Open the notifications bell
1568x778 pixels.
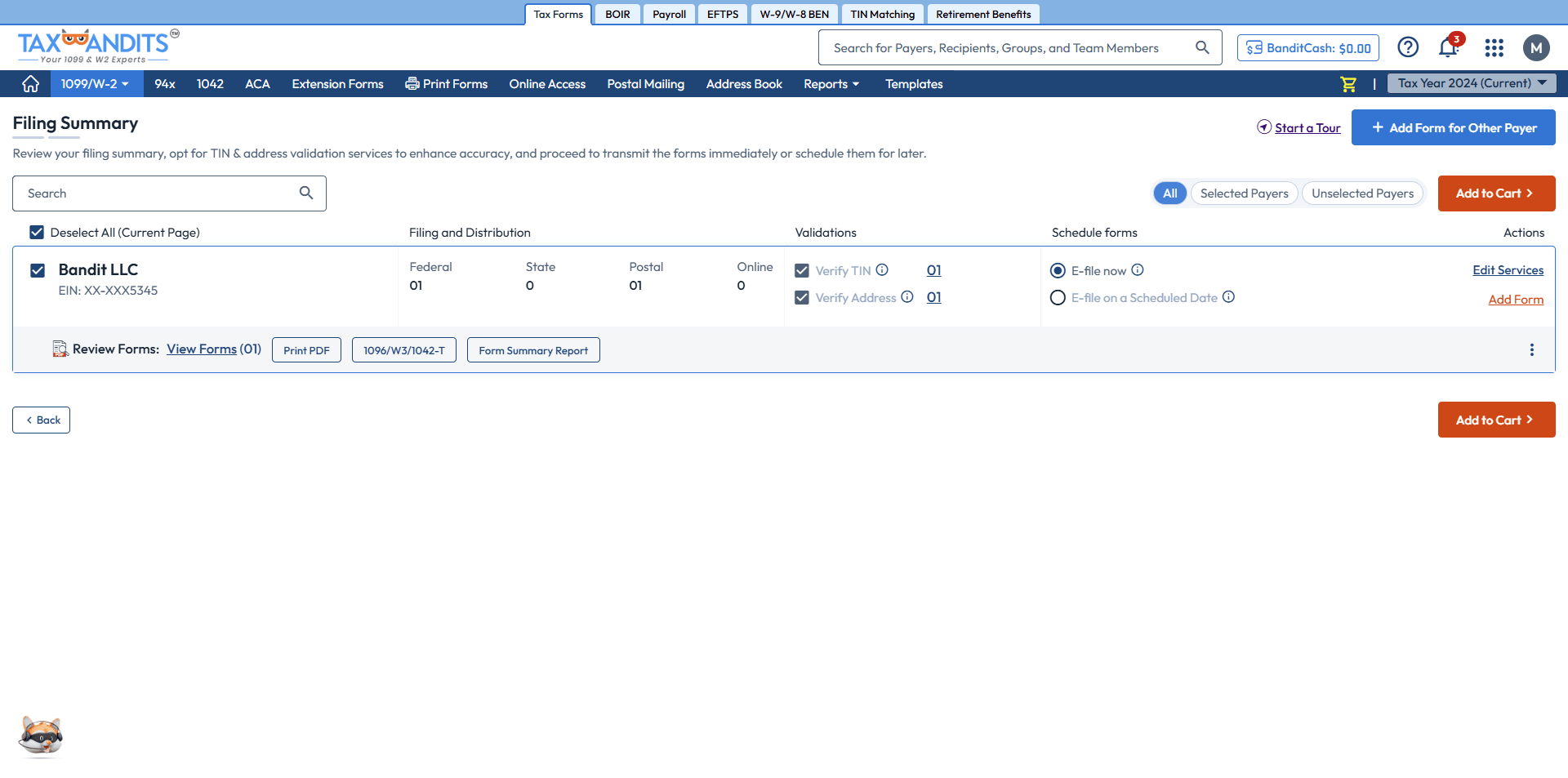(1448, 48)
